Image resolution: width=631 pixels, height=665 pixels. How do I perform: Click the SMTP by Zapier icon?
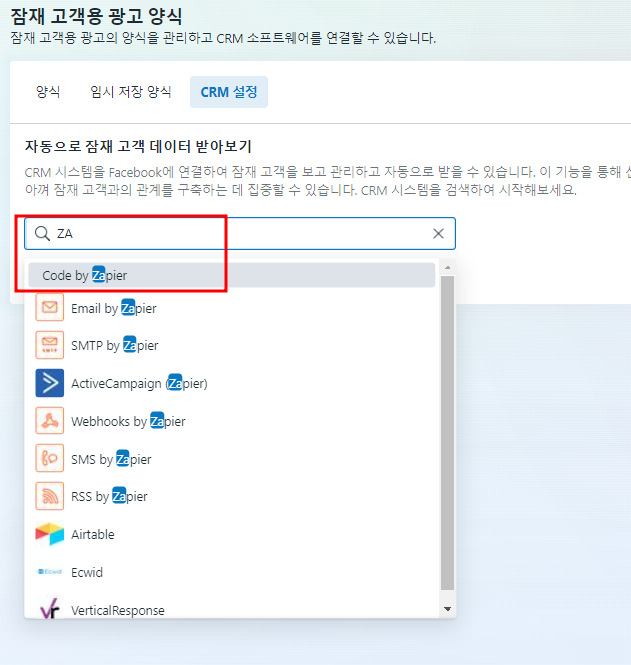click(x=50, y=345)
